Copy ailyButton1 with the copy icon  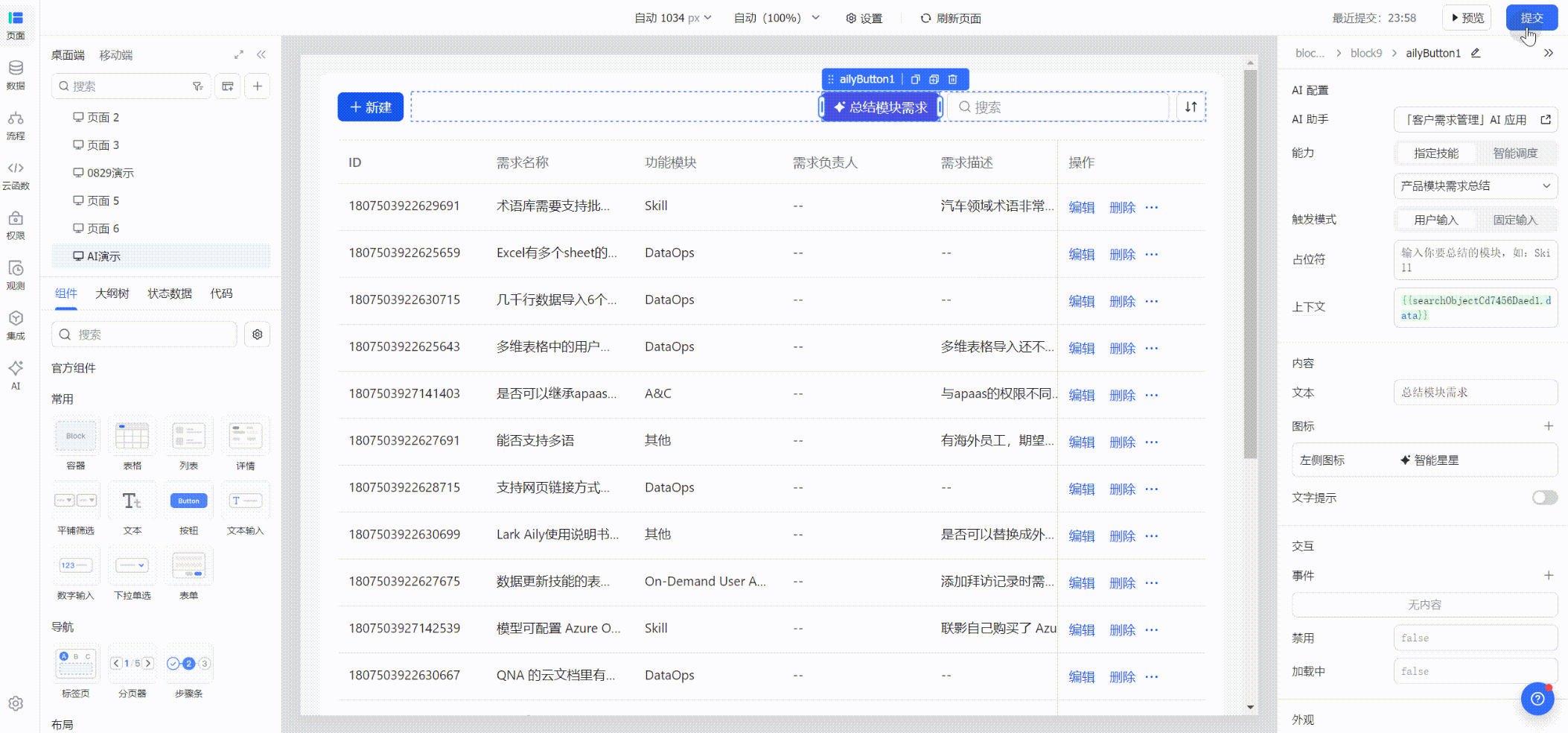coord(916,79)
